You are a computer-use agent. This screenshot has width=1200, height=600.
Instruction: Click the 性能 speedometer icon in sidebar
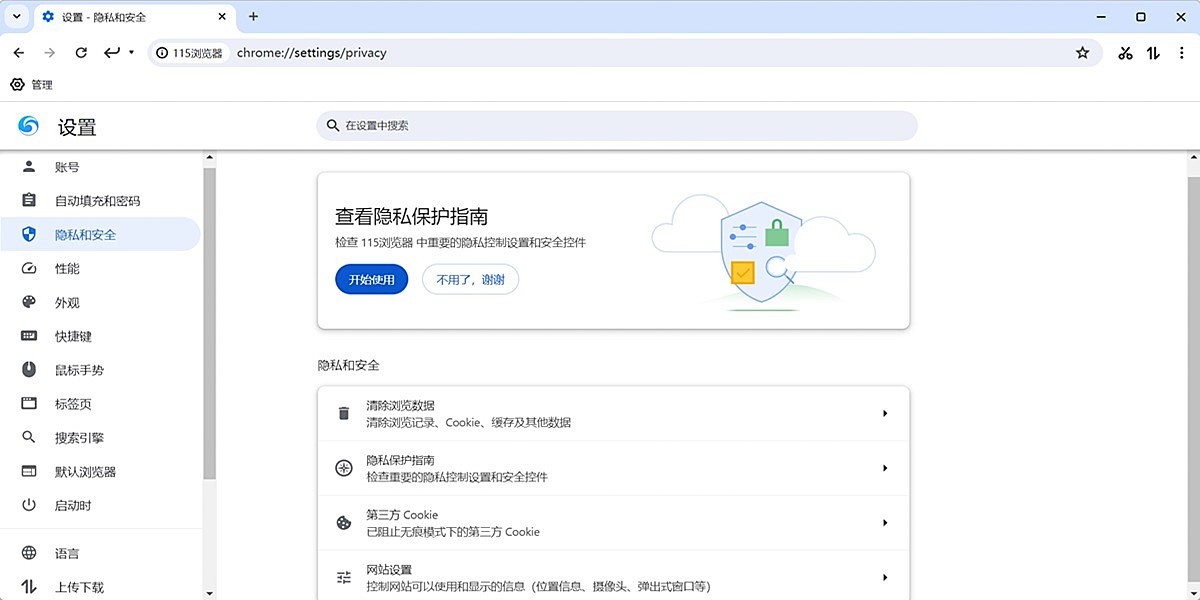(x=28, y=268)
